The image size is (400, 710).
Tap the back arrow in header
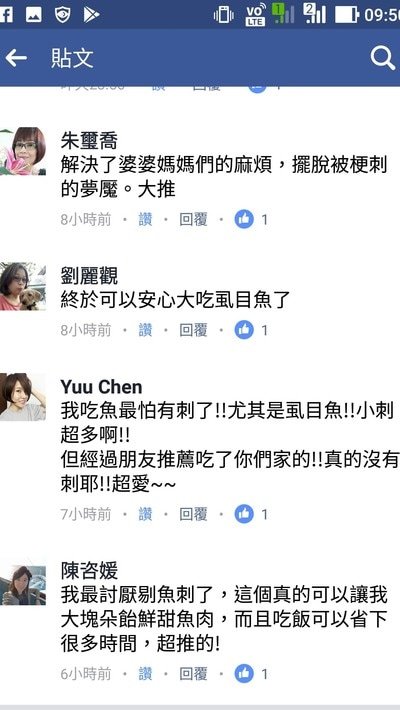pos(16,58)
